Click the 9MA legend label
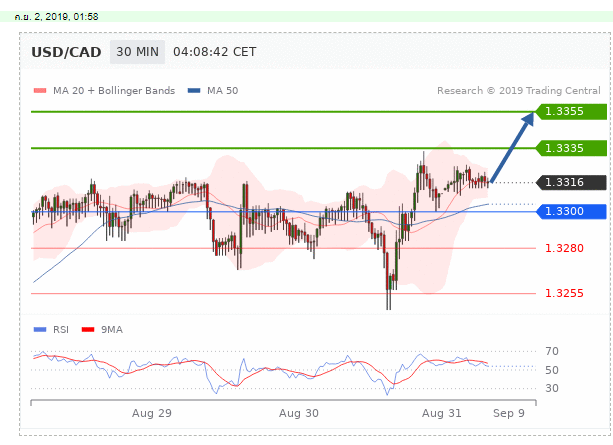 click(x=112, y=330)
